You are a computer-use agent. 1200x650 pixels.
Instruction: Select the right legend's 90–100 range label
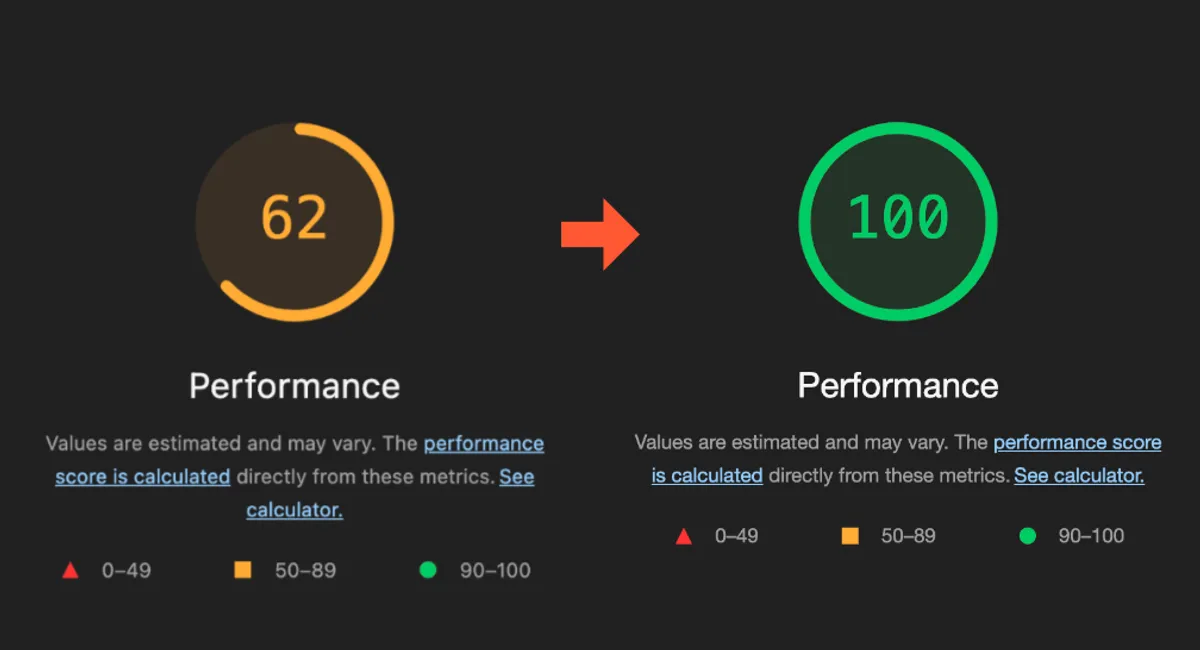[x=1091, y=536]
